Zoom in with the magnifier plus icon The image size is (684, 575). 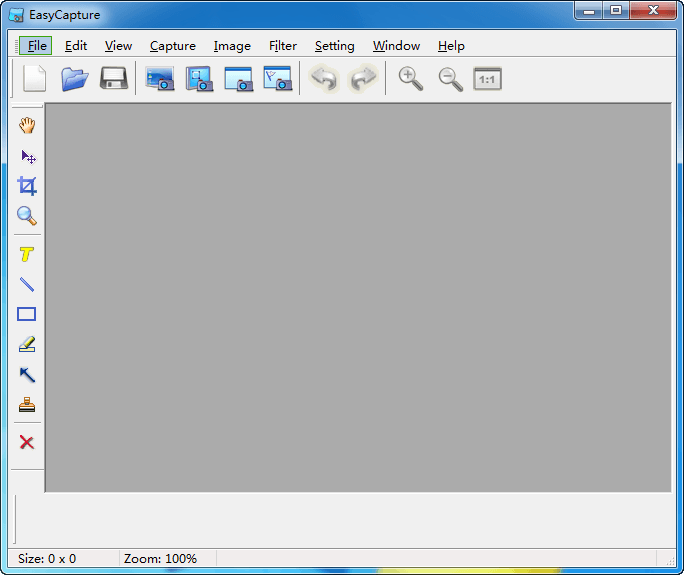(x=410, y=79)
